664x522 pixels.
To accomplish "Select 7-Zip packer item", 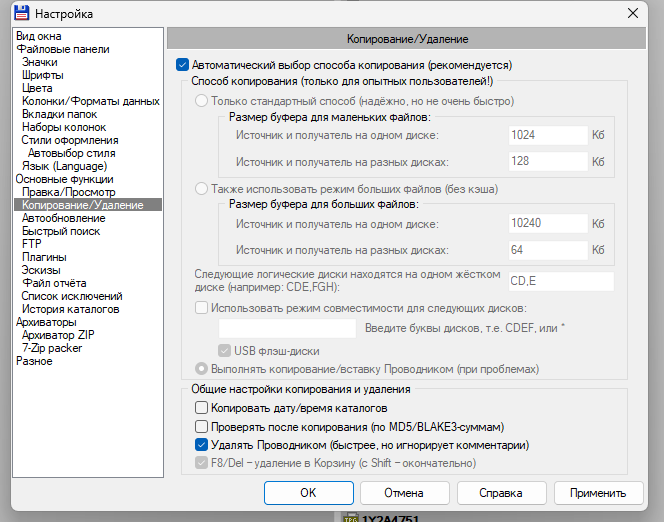I will pyautogui.click(x=52, y=348).
